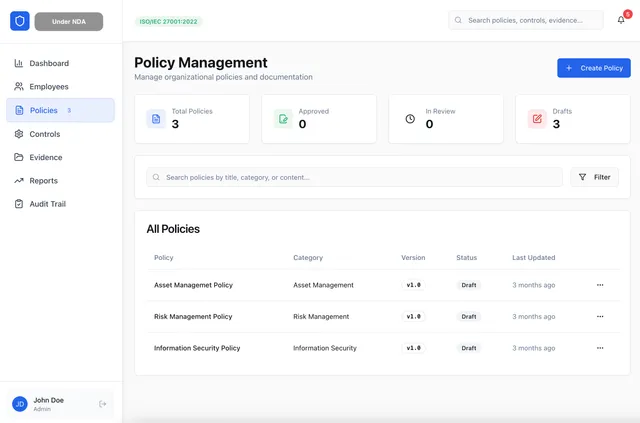This screenshot has width=640, height=423.
Task: Open the Reports page
Action: 60,180
